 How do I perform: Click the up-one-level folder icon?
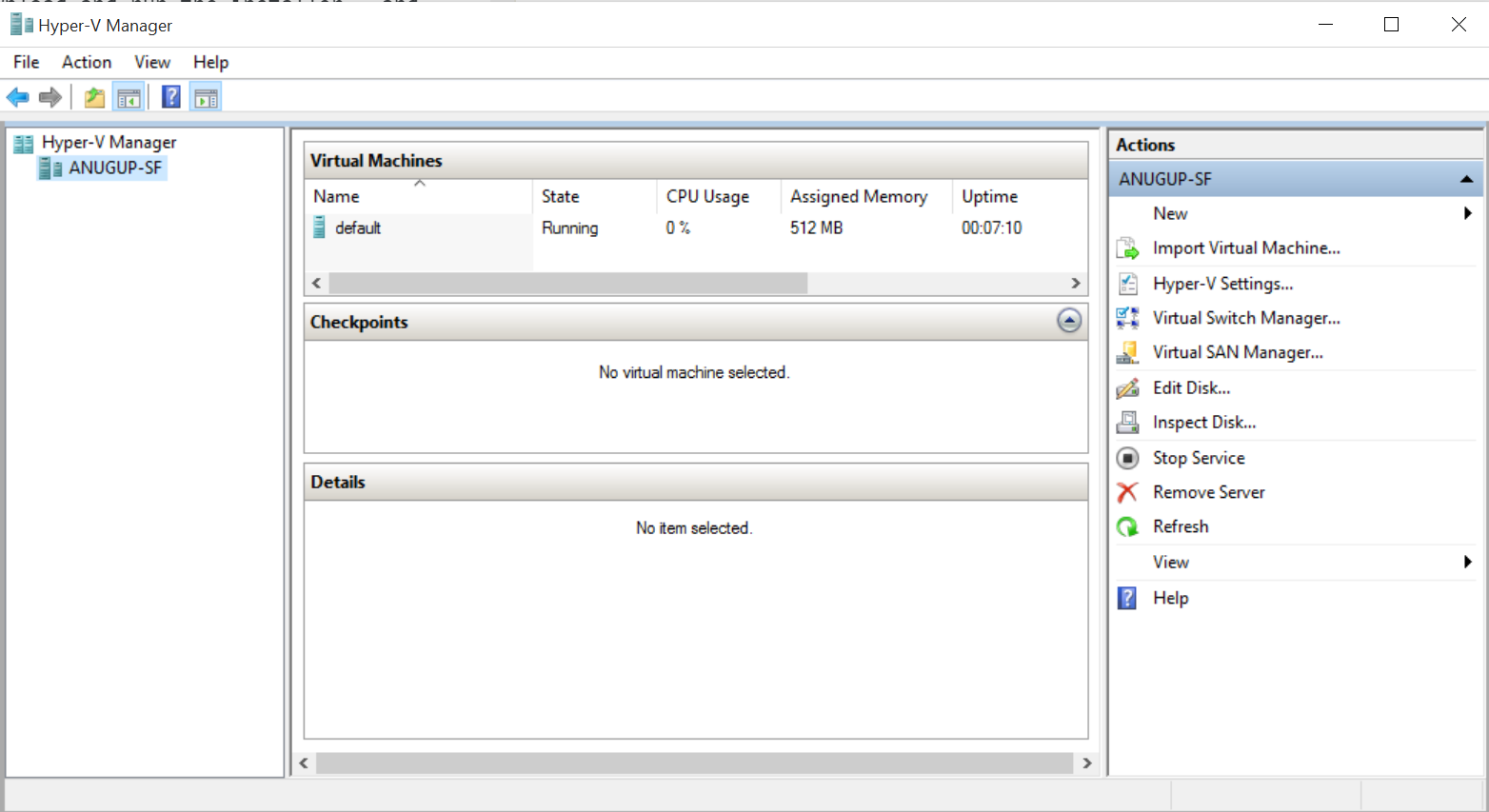pyautogui.click(x=94, y=97)
